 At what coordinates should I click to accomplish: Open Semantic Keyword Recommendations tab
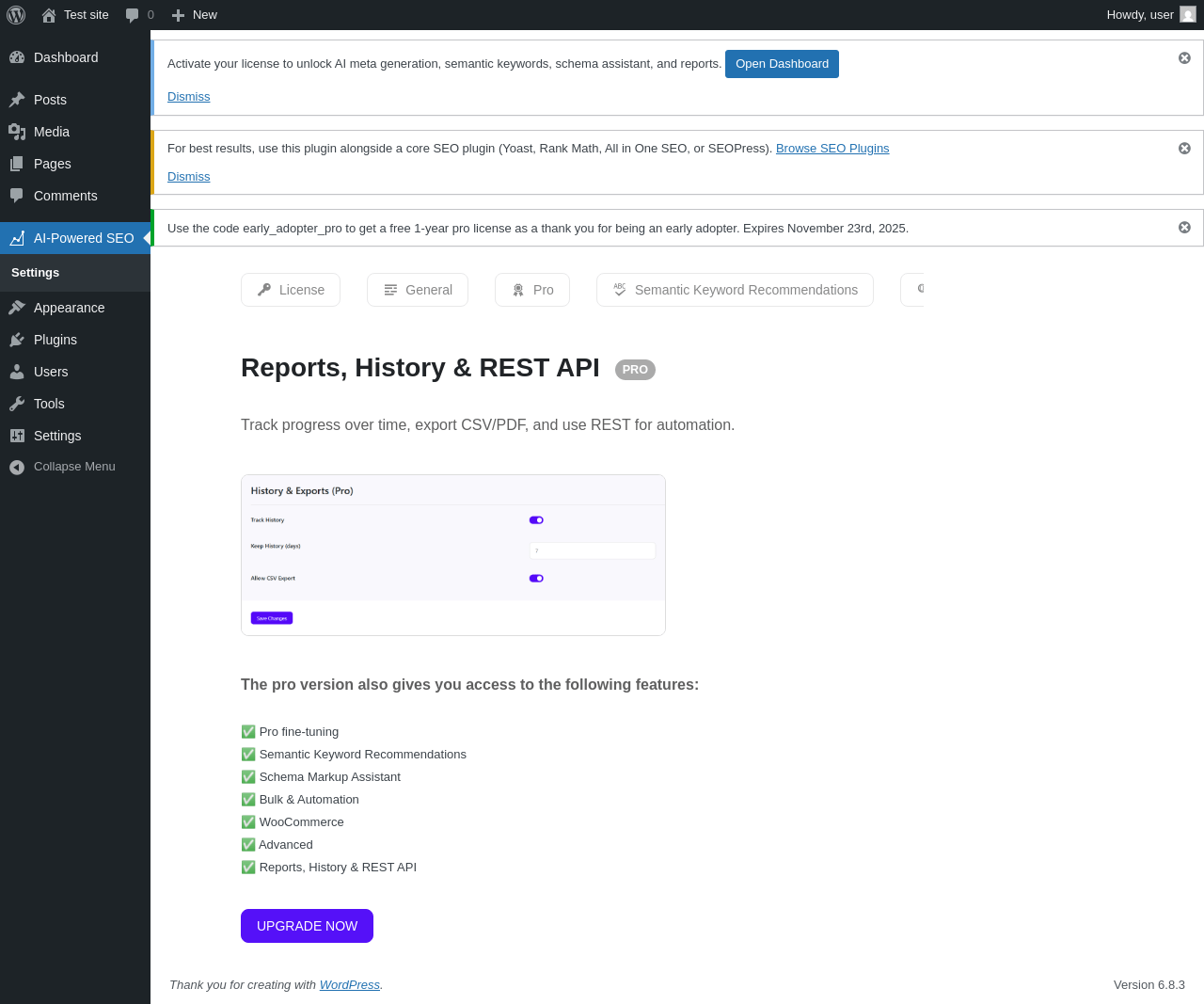(735, 290)
